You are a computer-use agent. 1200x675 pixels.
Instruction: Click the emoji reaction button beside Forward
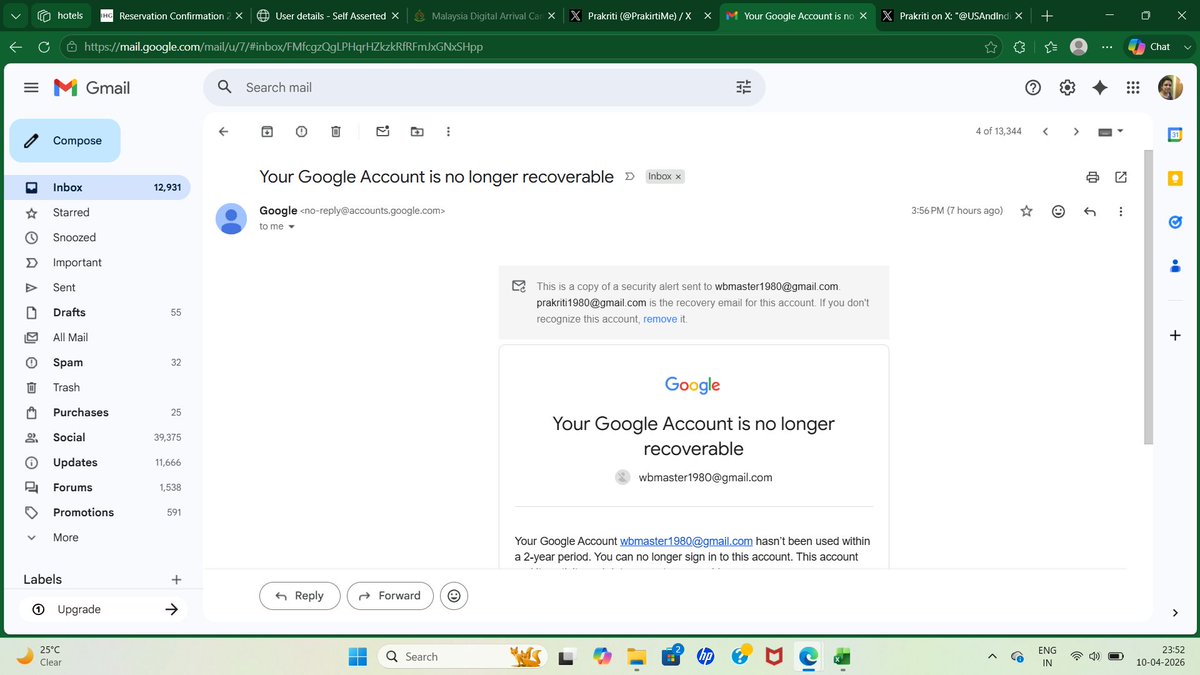click(454, 596)
